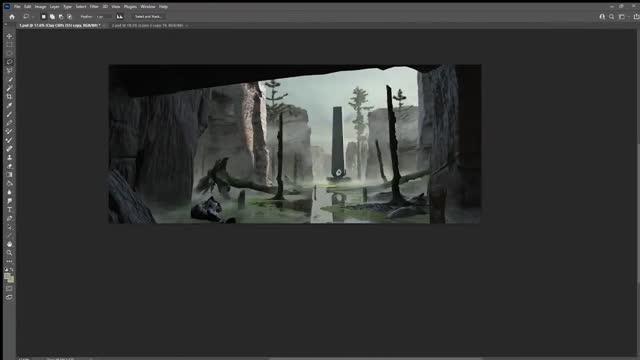
Task: Select the Rectangular Marquee tool
Action: coord(9,45)
